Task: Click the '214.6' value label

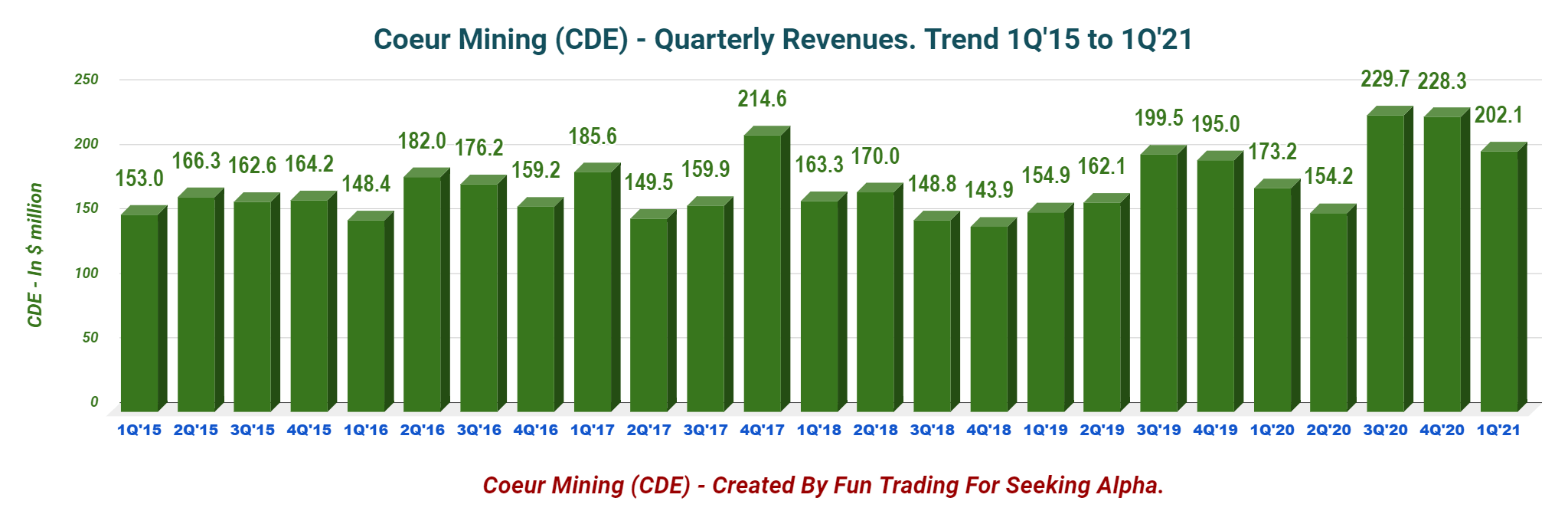Action: tap(762, 99)
